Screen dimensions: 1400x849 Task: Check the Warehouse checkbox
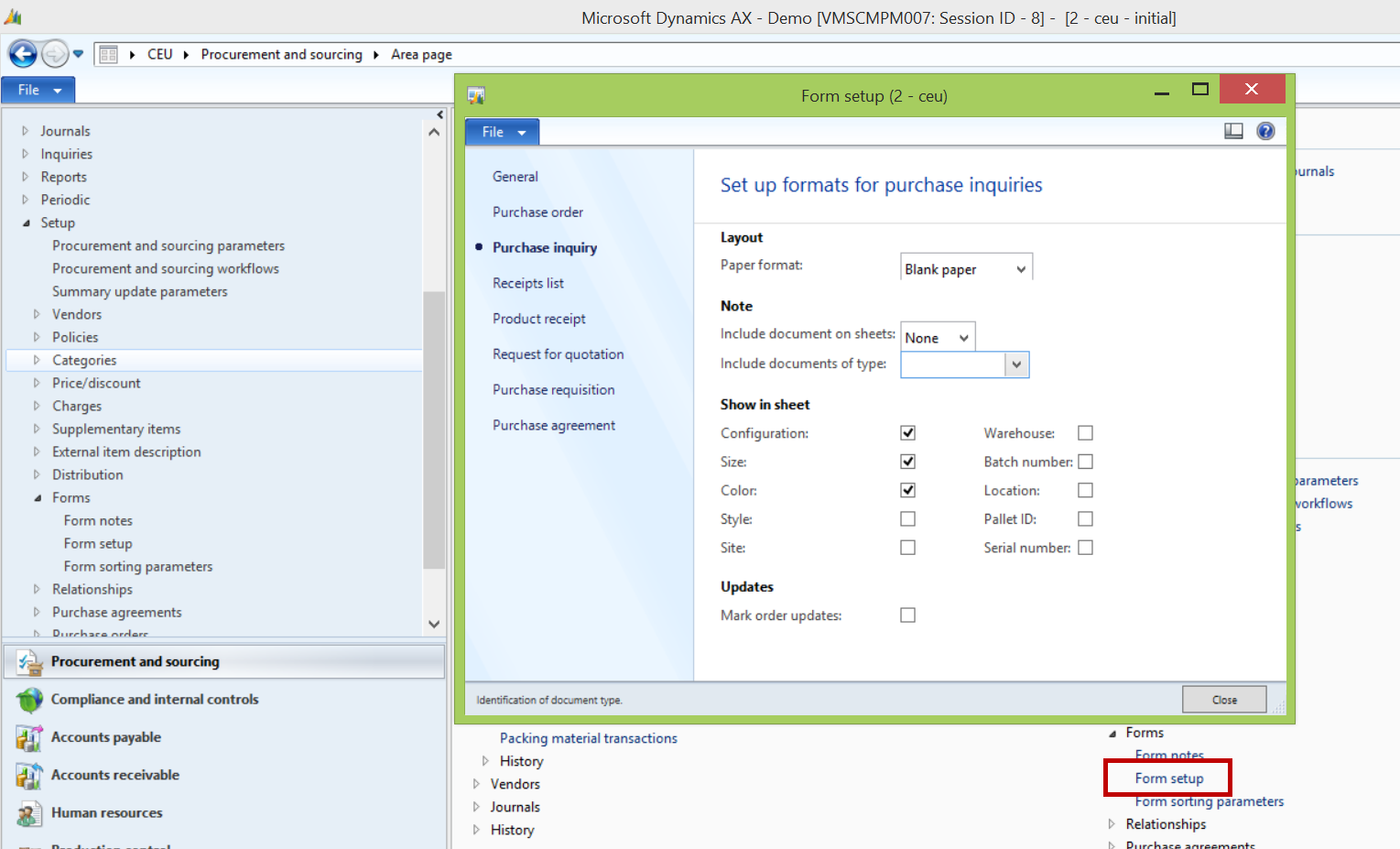[x=1085, y=432]
